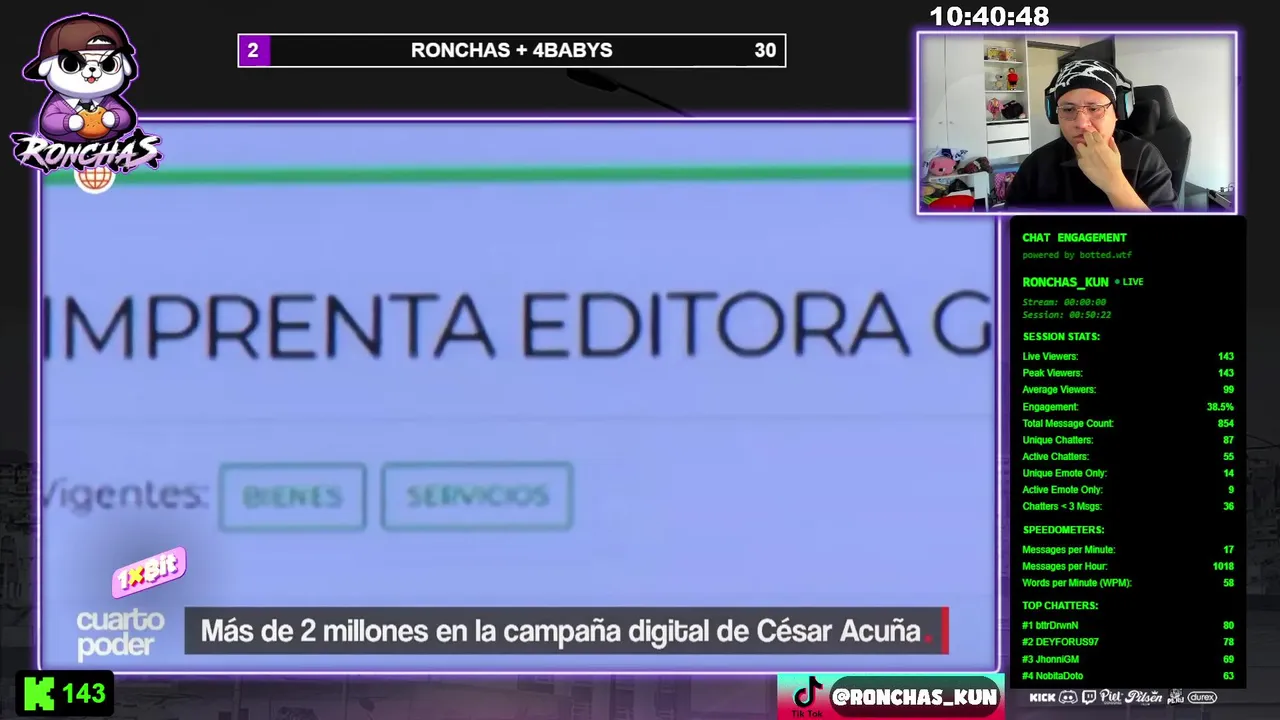The height and width of the screenshot is (720, 1280).
Task: Click the cuarto poder program logo
Action: 120,634
